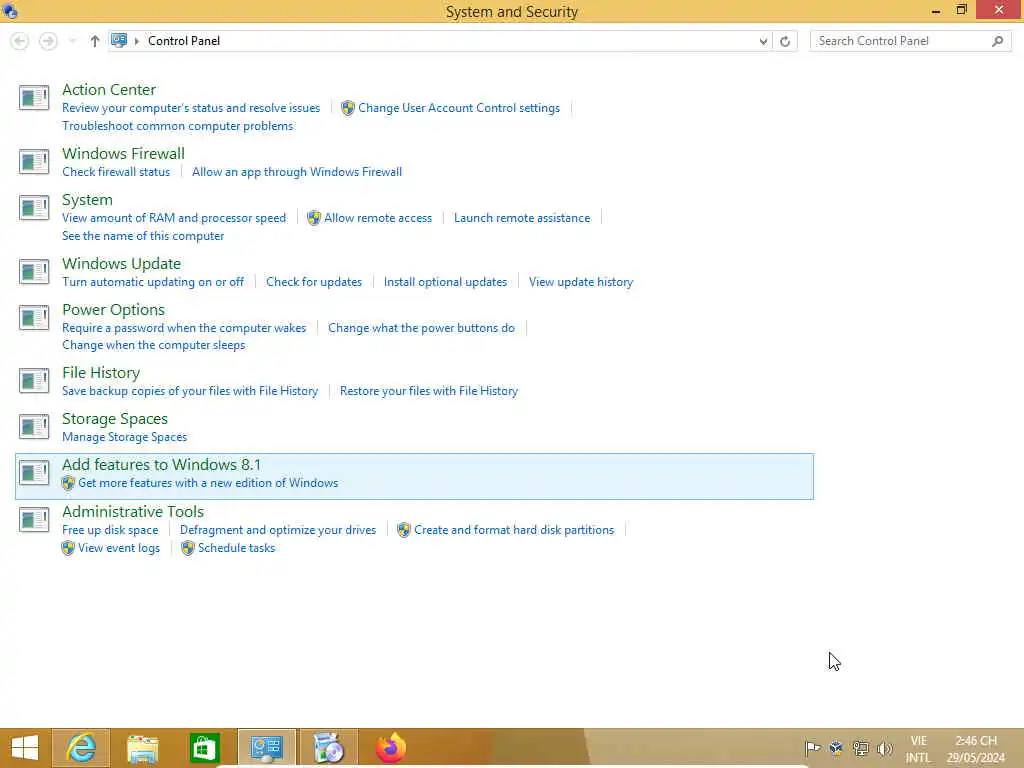The image size is (1024, 768).
Task: Click the volume speaker tray icon
Action: click(x=884, y=748)
